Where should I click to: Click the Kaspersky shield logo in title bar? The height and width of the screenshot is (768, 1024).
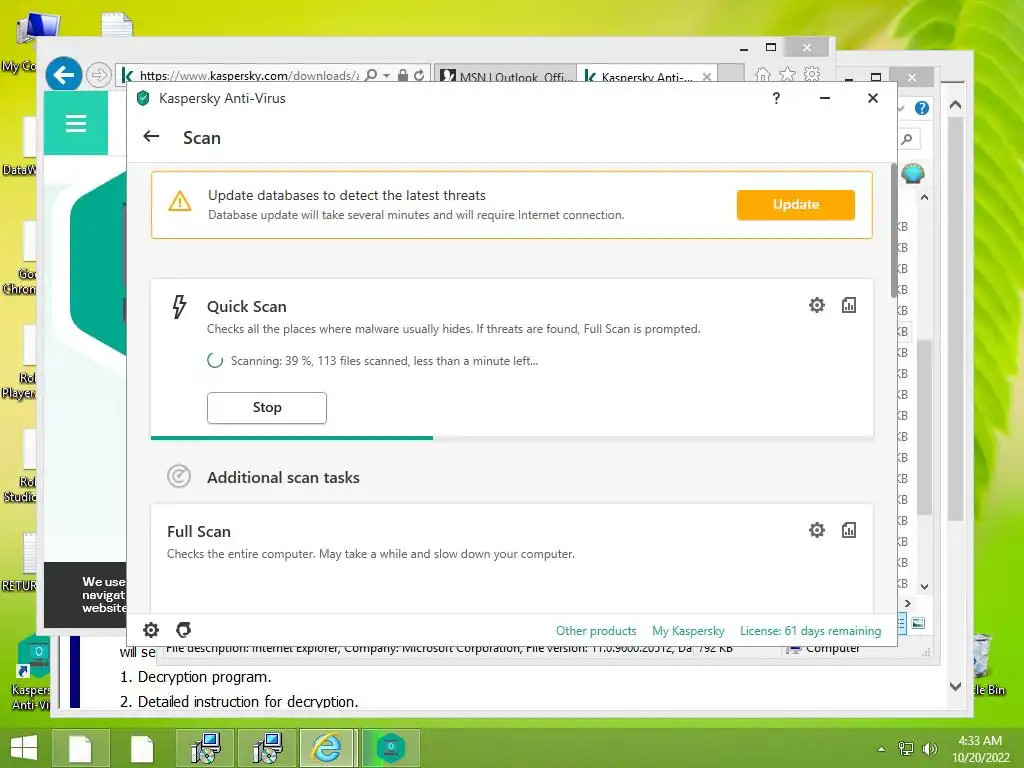143,99
